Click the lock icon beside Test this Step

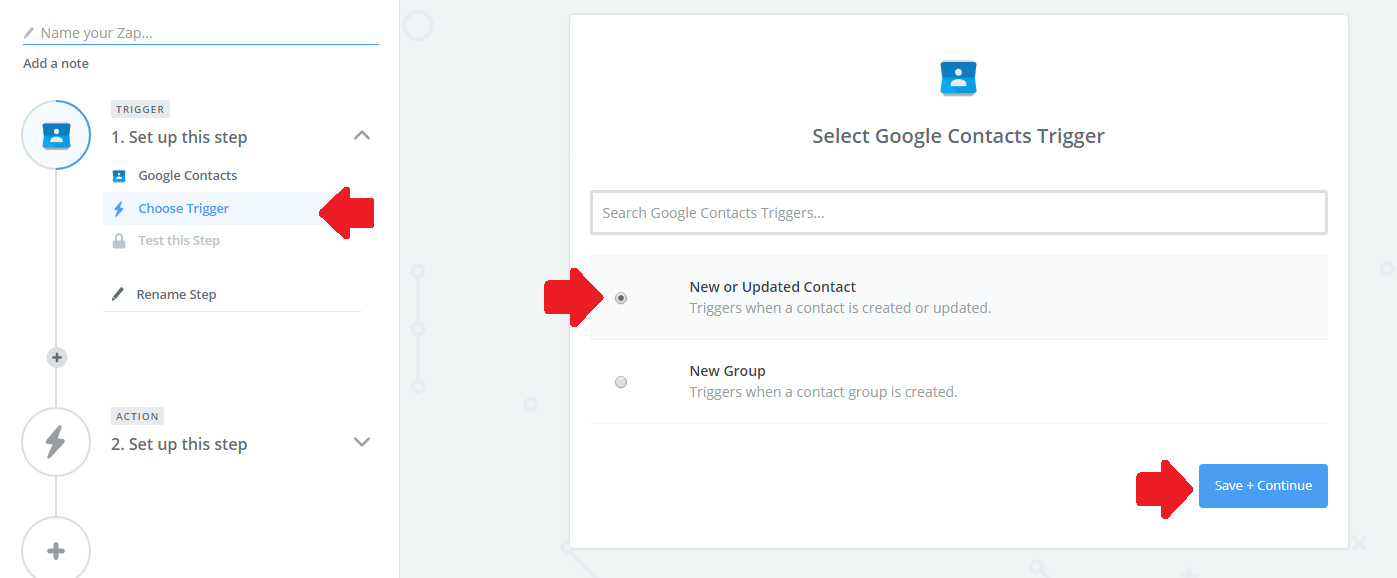click(119, 241)
